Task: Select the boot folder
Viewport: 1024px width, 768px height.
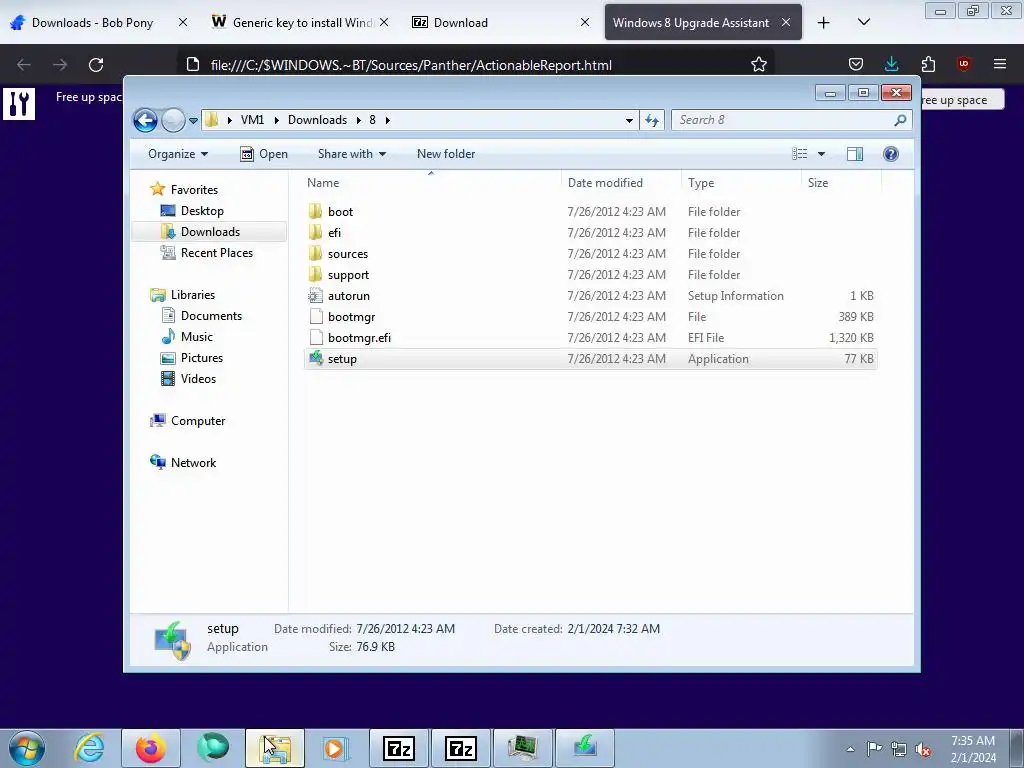Action: [590, 212]
